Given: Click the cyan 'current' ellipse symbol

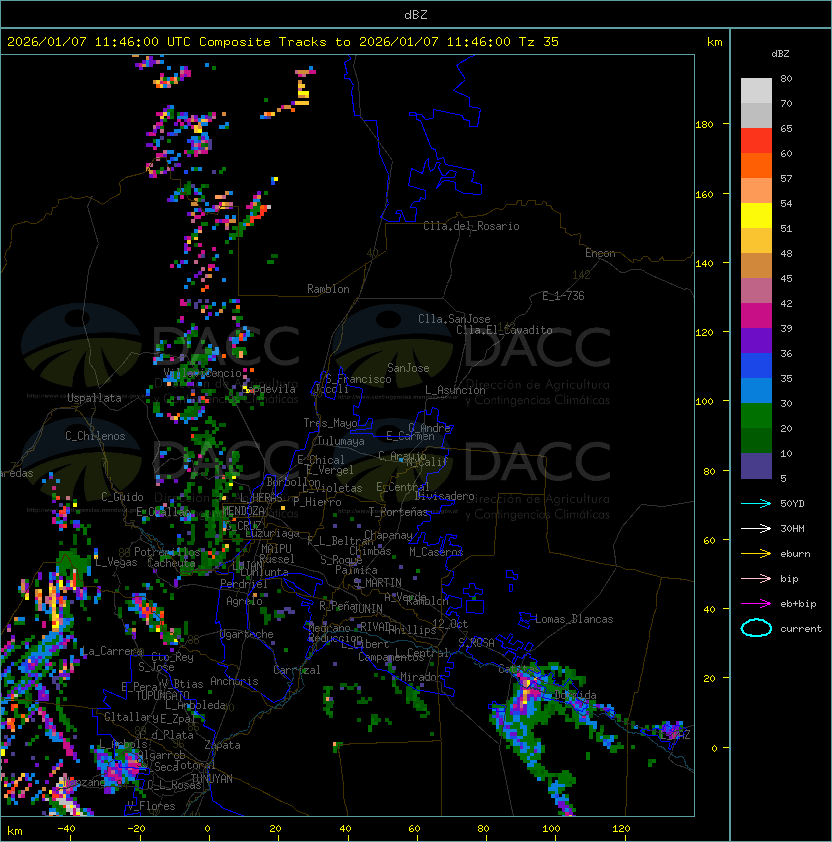Looking at the screenshot, I should pos(756,628).
